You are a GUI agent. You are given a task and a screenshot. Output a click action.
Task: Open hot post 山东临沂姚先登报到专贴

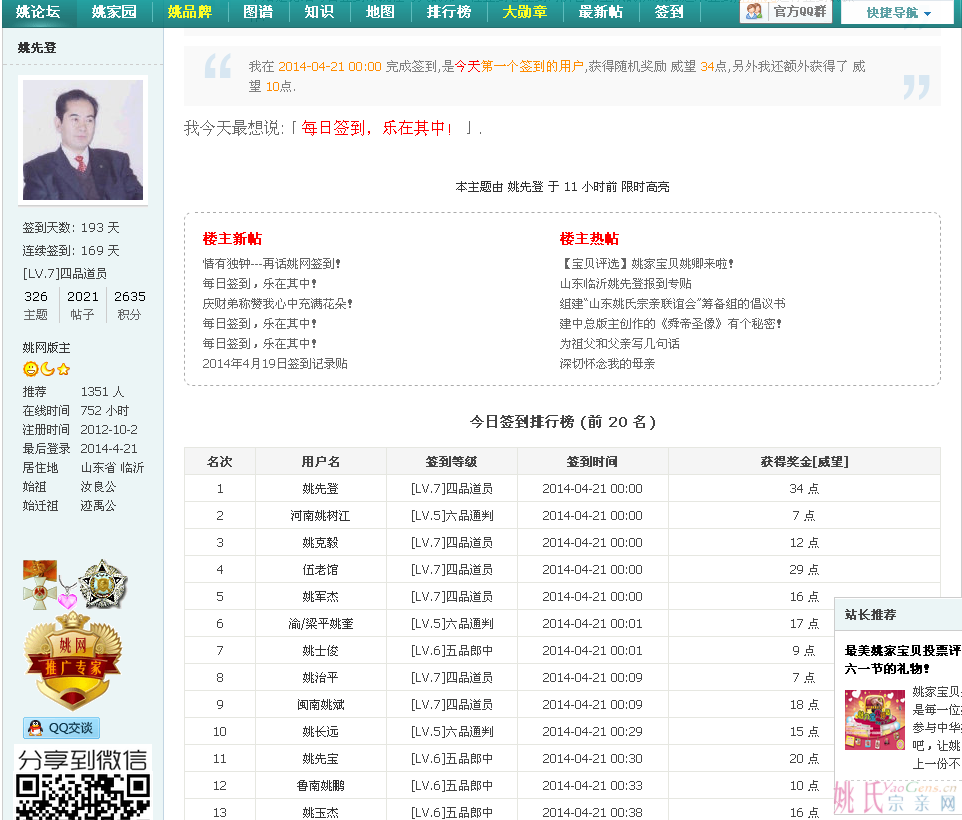pos(625,284)
